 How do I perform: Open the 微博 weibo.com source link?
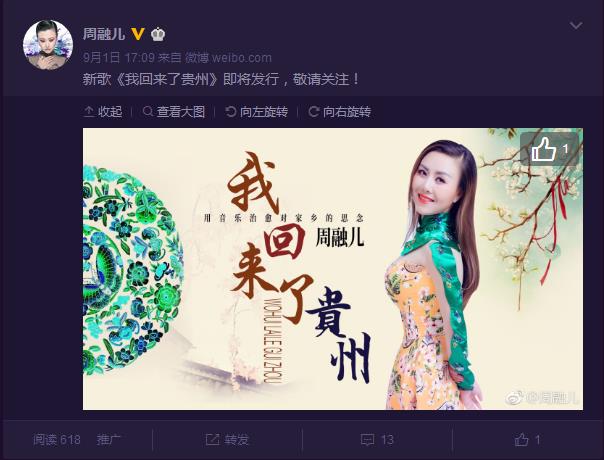point(228,58)
